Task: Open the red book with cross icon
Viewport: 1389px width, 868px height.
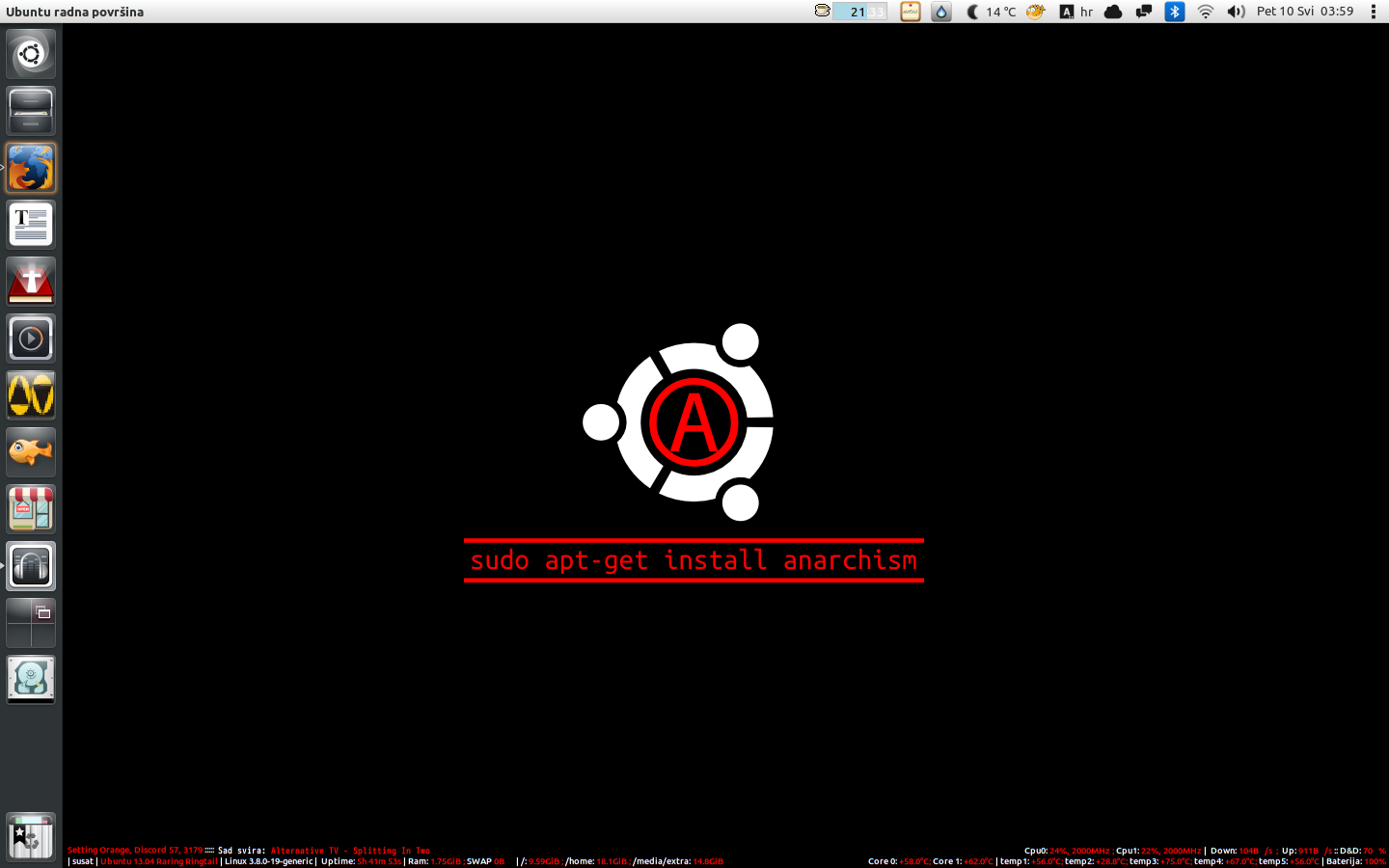Action: pyautogui.click(x=31, y=282)
